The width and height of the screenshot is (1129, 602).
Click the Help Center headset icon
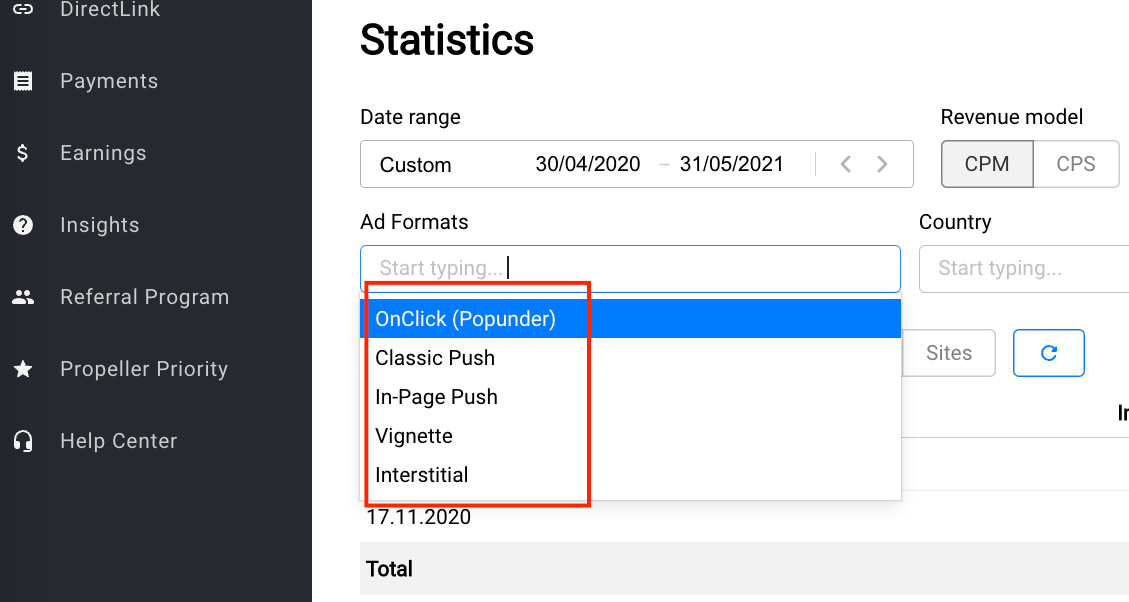[23, 441]
